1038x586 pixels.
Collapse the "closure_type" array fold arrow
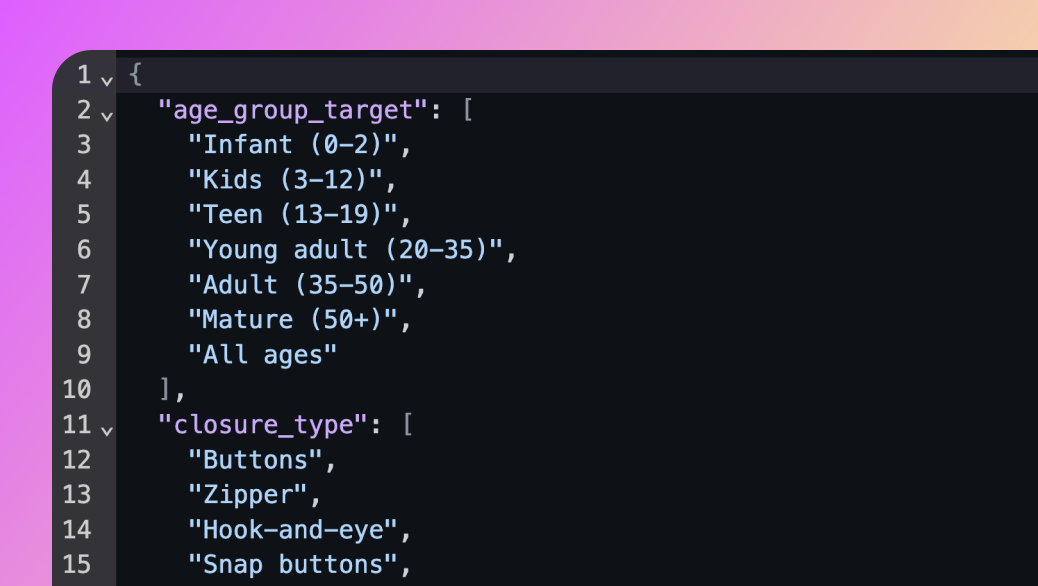107,428
